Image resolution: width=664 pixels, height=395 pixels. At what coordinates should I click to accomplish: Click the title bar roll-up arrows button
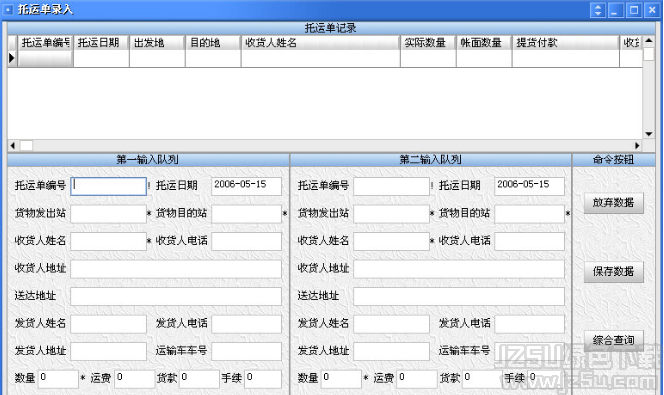tap(598, 10)
